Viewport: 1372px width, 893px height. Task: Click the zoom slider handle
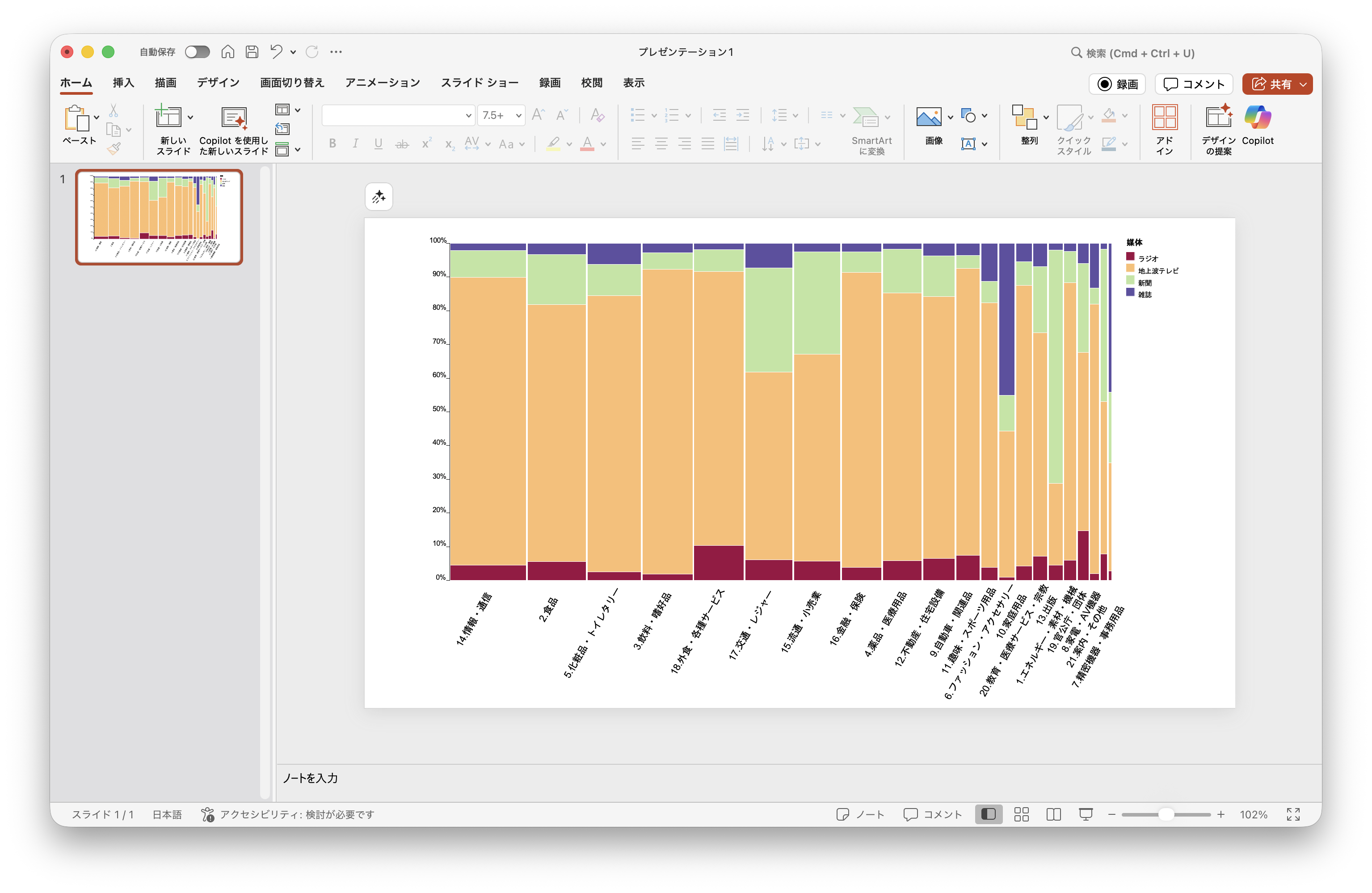tap(1166, 814)
